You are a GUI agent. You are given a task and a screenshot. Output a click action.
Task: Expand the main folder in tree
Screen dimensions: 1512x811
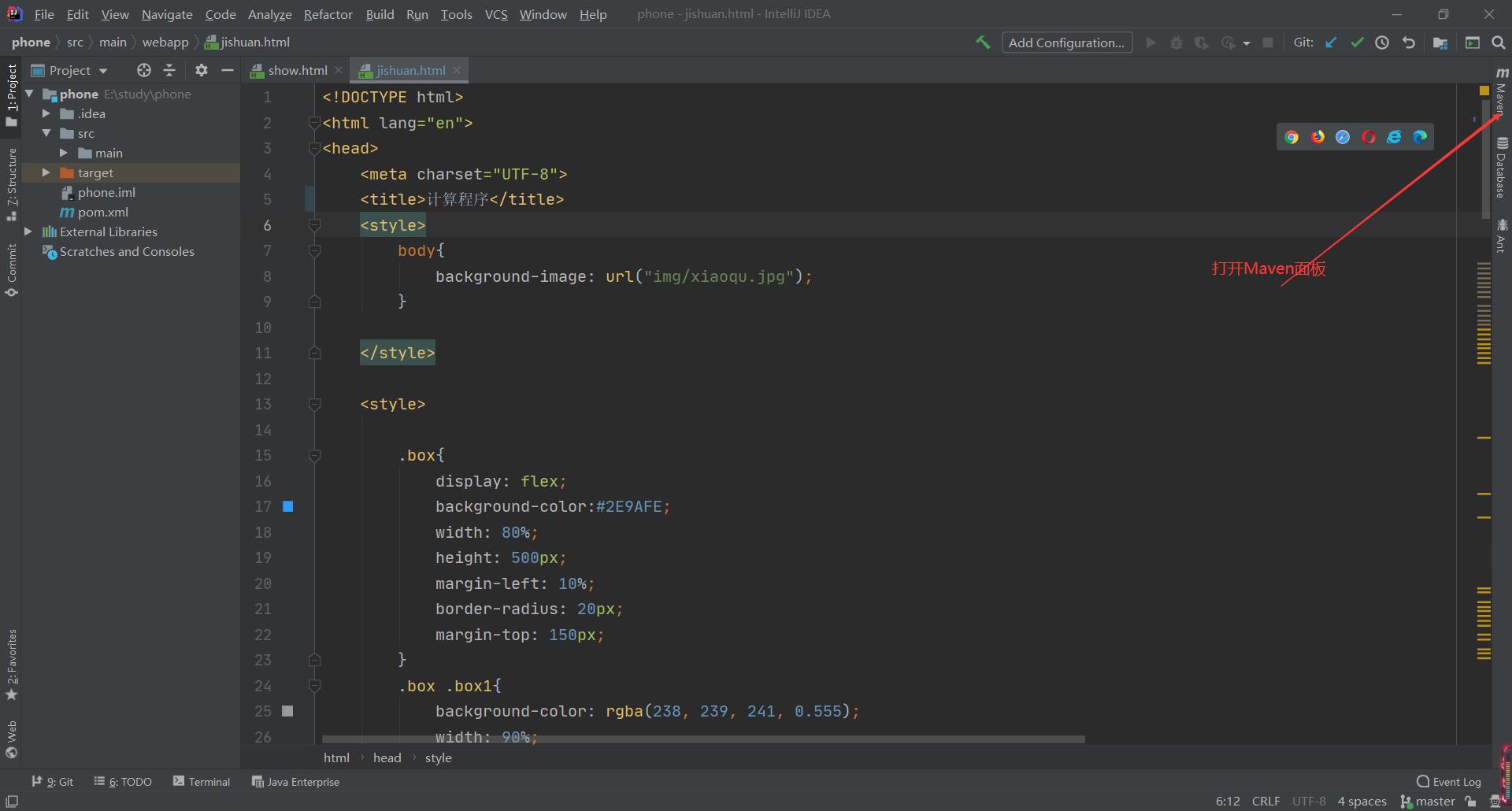click(64, 153)
